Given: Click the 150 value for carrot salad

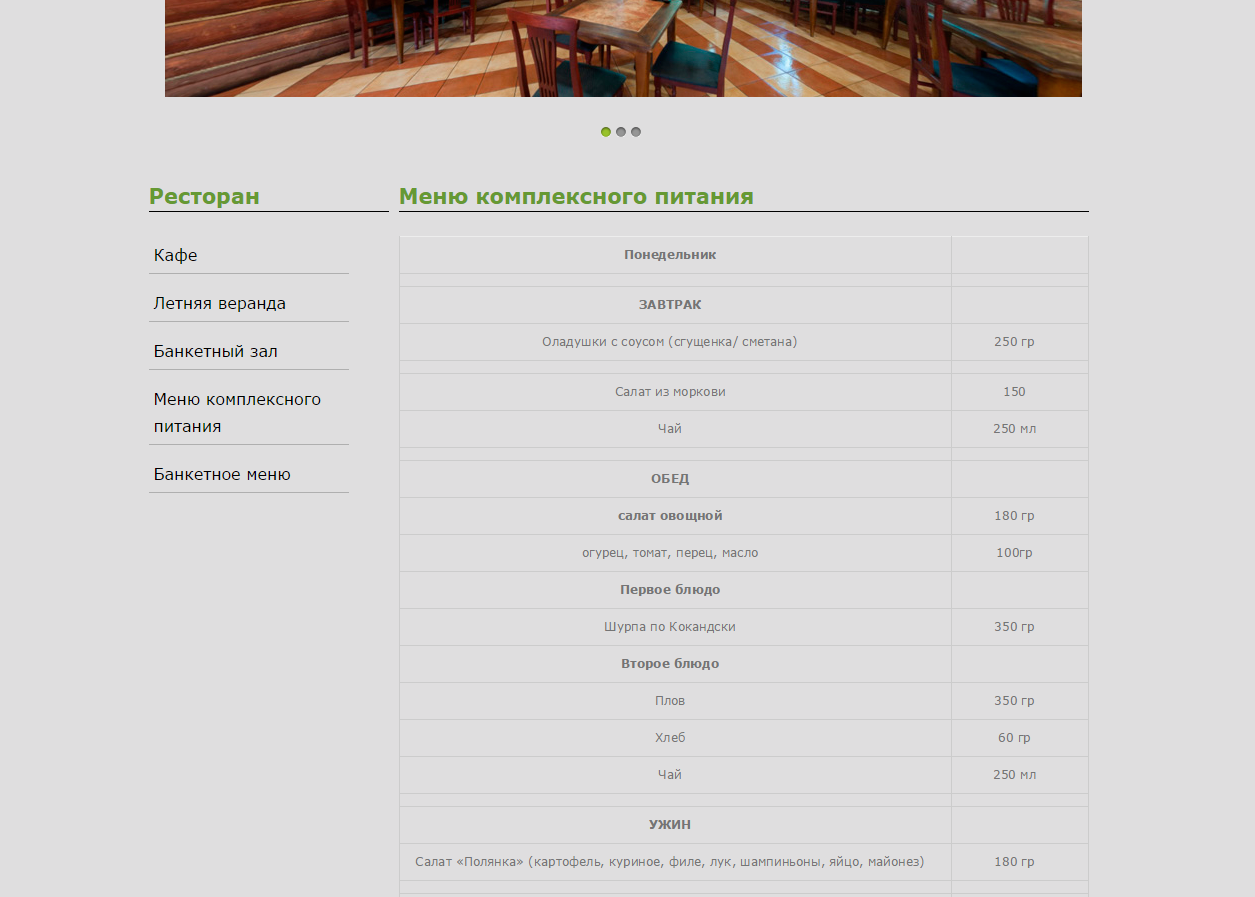Looking at the screenshot, I should coord(1014,392).
